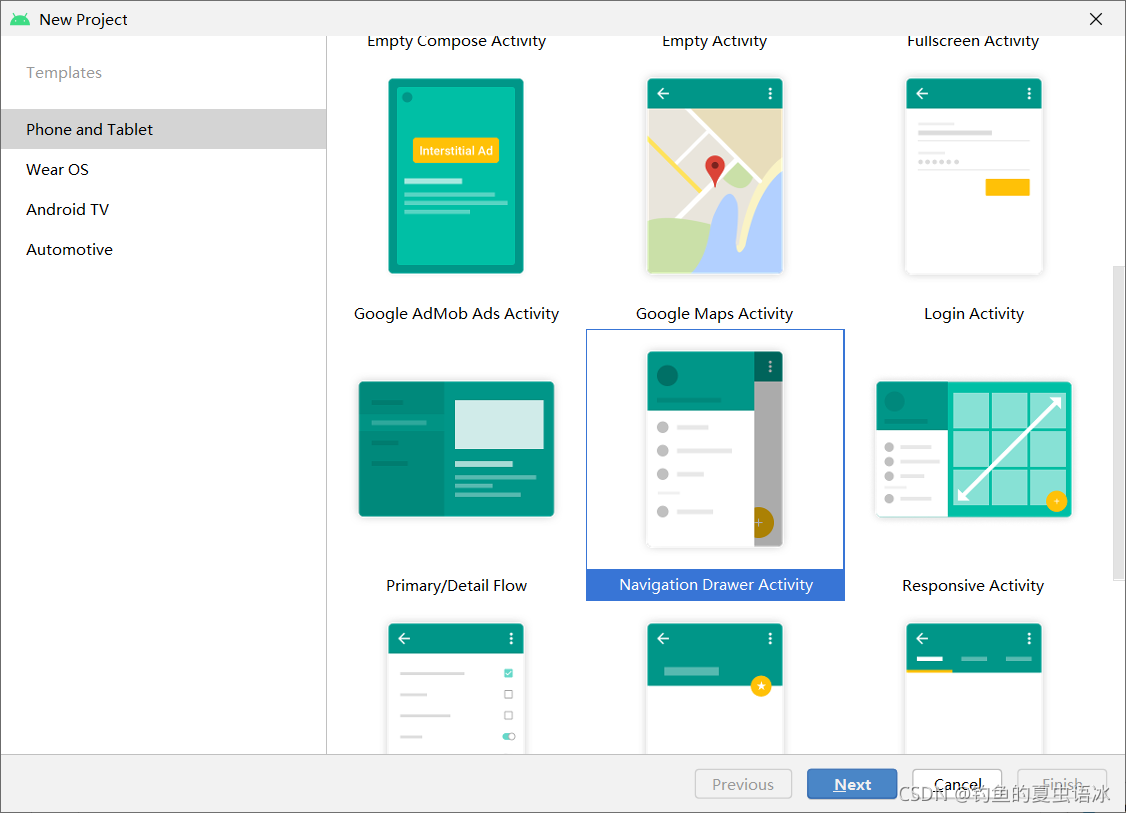Image resolution: width=1126 pixels, height=813 pixels.
Task: Click the Android logo icon in title bar
Action: tap(20, 19)
